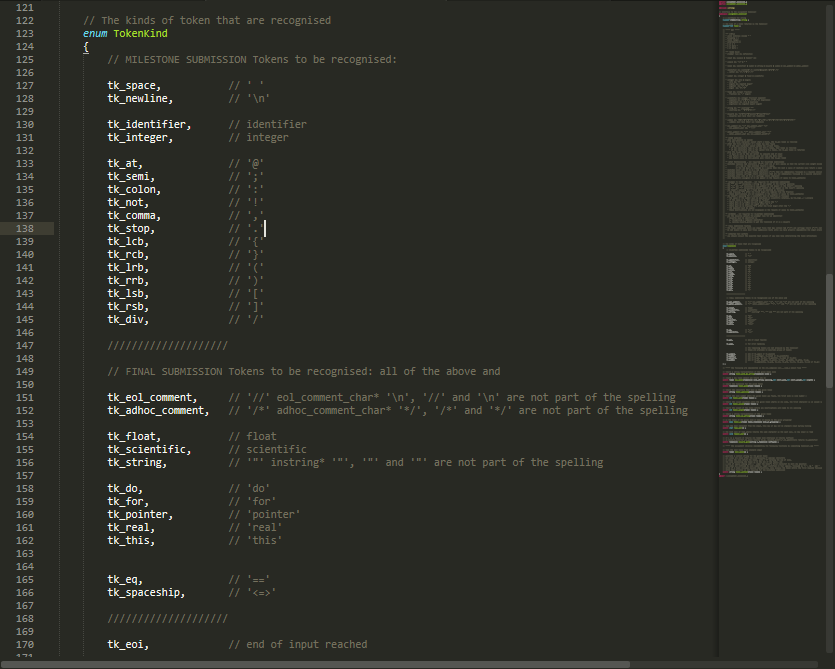Viewport: 835px width, 669px height.
Task: Click line number 149 in the gutter
Action: coord(25,371)
